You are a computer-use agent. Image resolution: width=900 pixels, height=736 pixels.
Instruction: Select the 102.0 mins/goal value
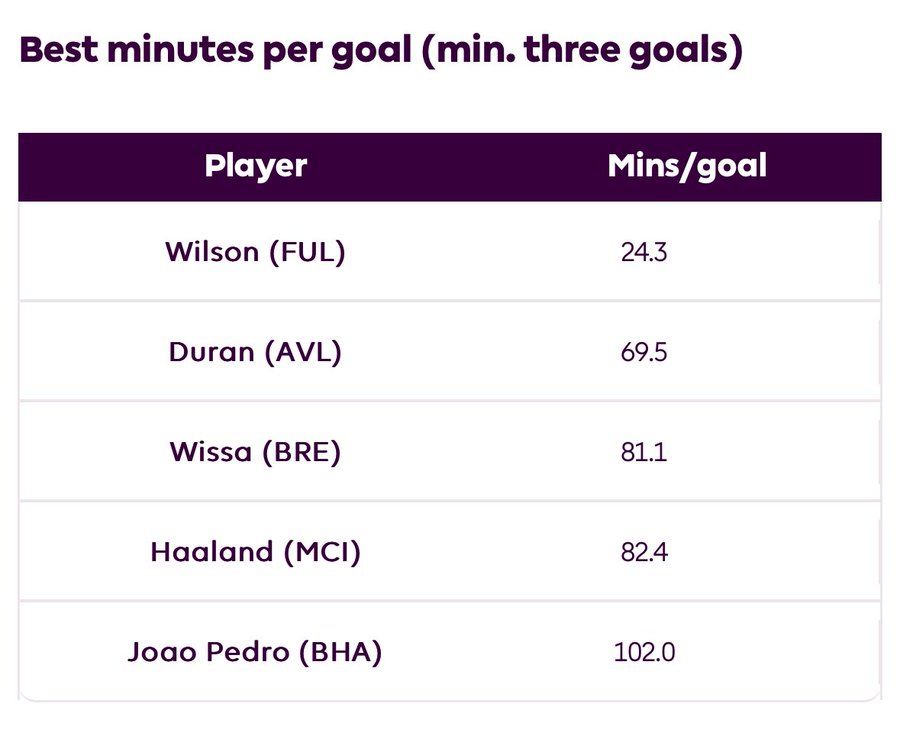[643, 653]
